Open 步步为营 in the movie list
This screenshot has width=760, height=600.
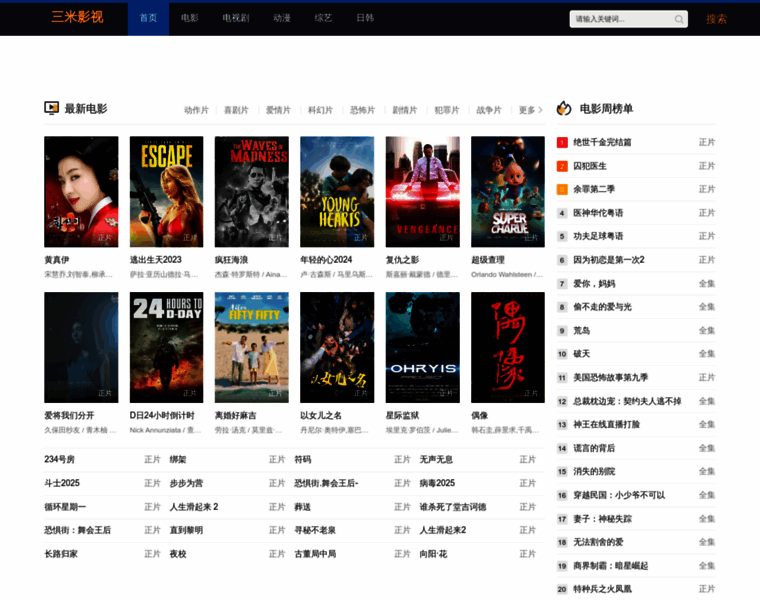186,483
